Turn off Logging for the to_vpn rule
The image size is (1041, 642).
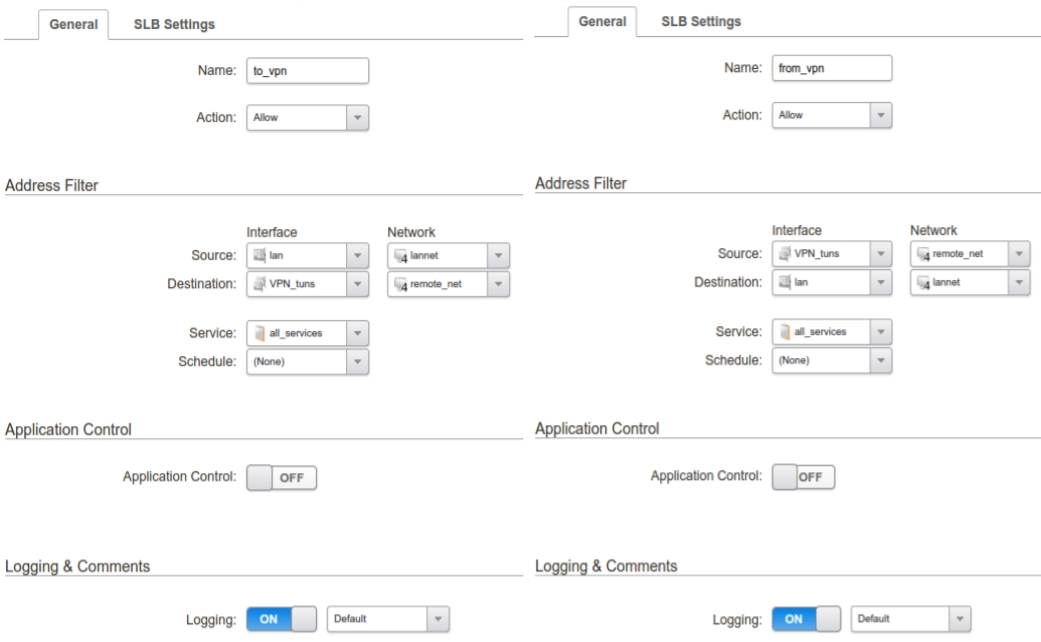coord(281,619)
